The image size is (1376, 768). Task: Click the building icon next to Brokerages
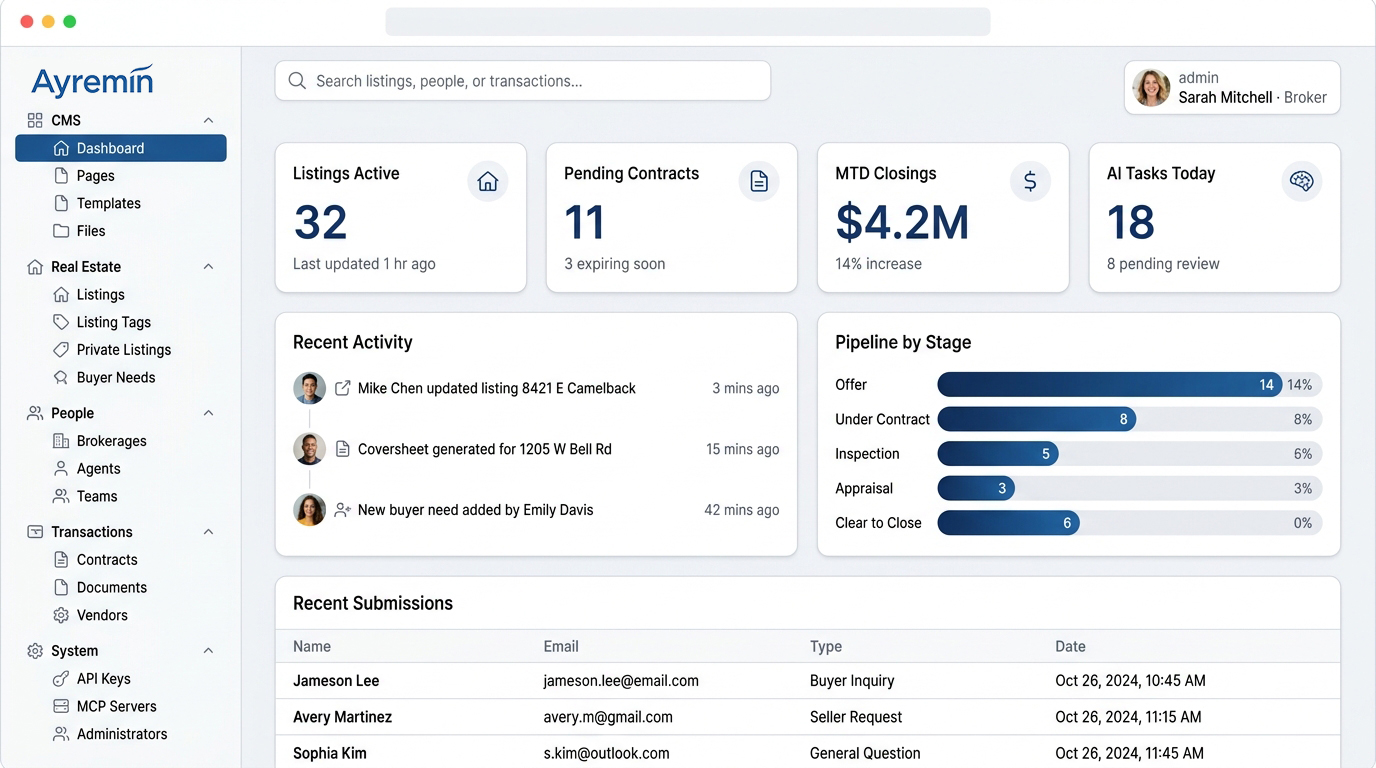click(61, 441)
